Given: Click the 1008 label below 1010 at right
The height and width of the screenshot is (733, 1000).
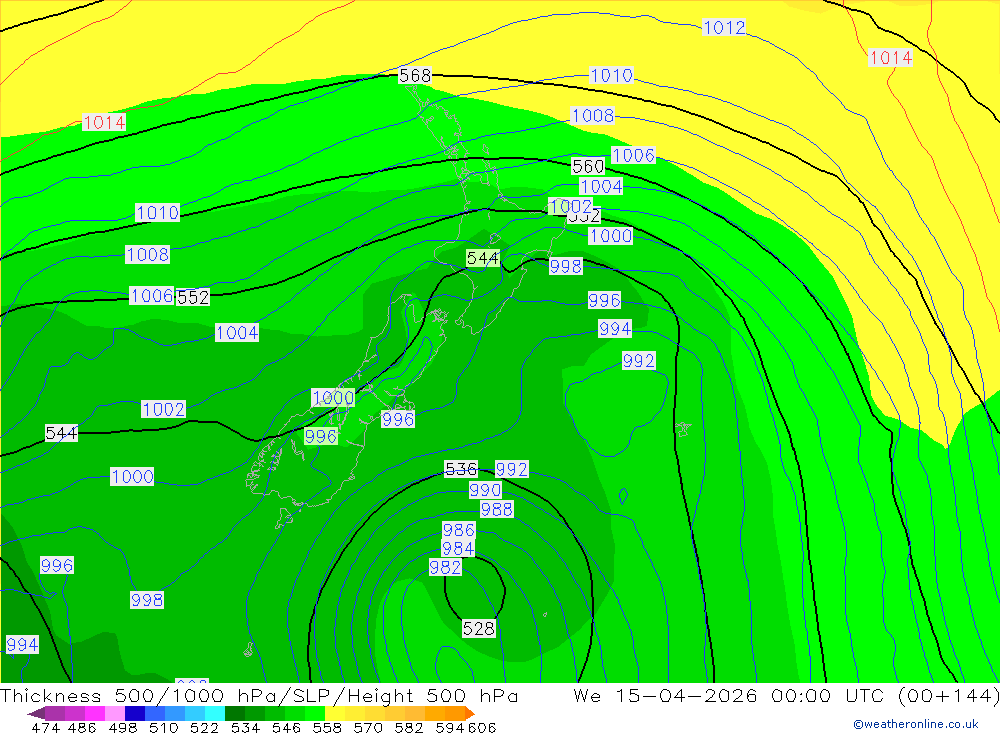Looking at the screenshot, I should (x=593, y=115).
